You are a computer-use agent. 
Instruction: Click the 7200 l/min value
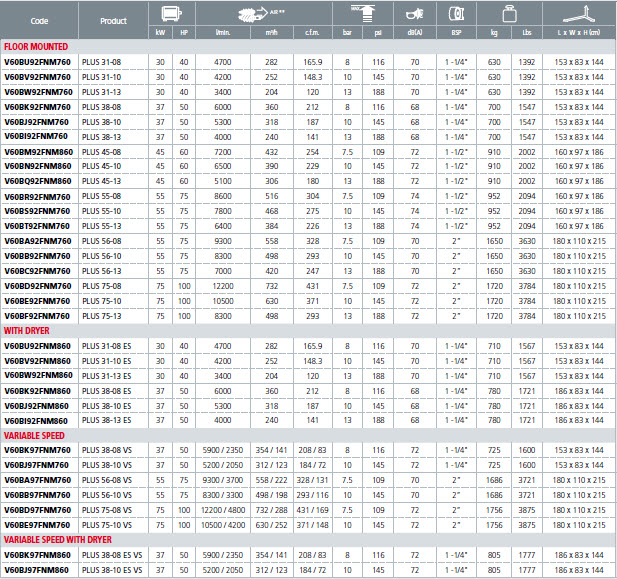tap(223, 152)
